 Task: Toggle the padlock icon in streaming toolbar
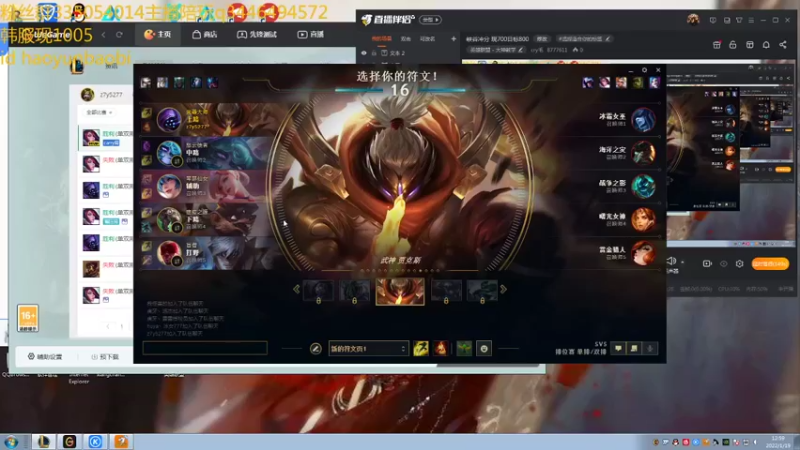click(733, 45)
